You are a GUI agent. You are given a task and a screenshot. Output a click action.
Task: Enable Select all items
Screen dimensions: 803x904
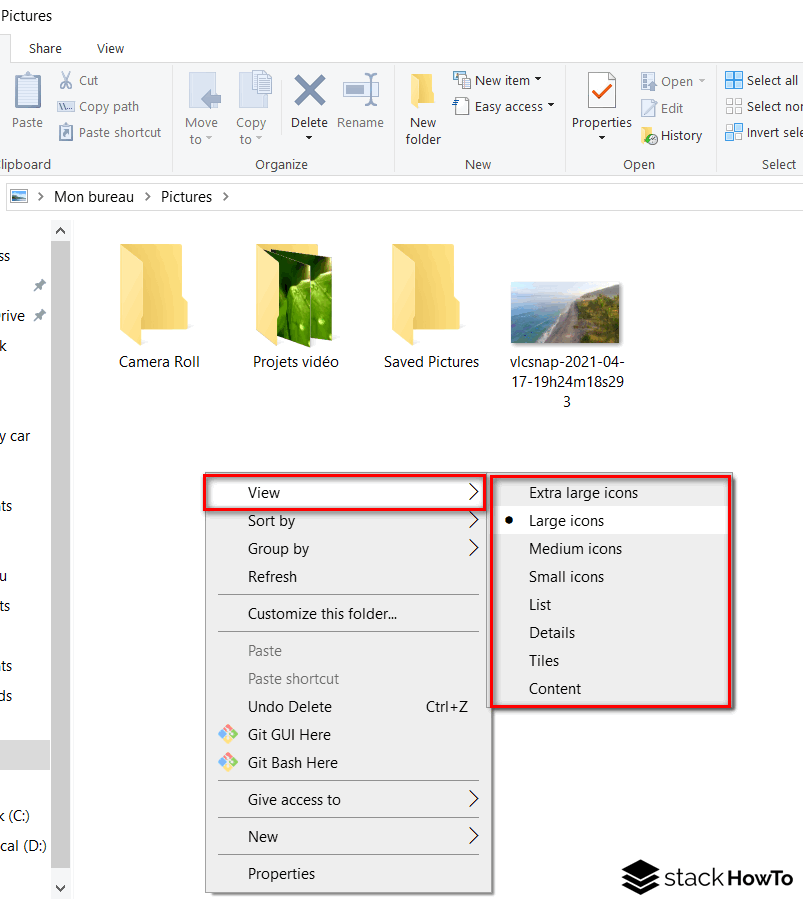pos(761,80)
